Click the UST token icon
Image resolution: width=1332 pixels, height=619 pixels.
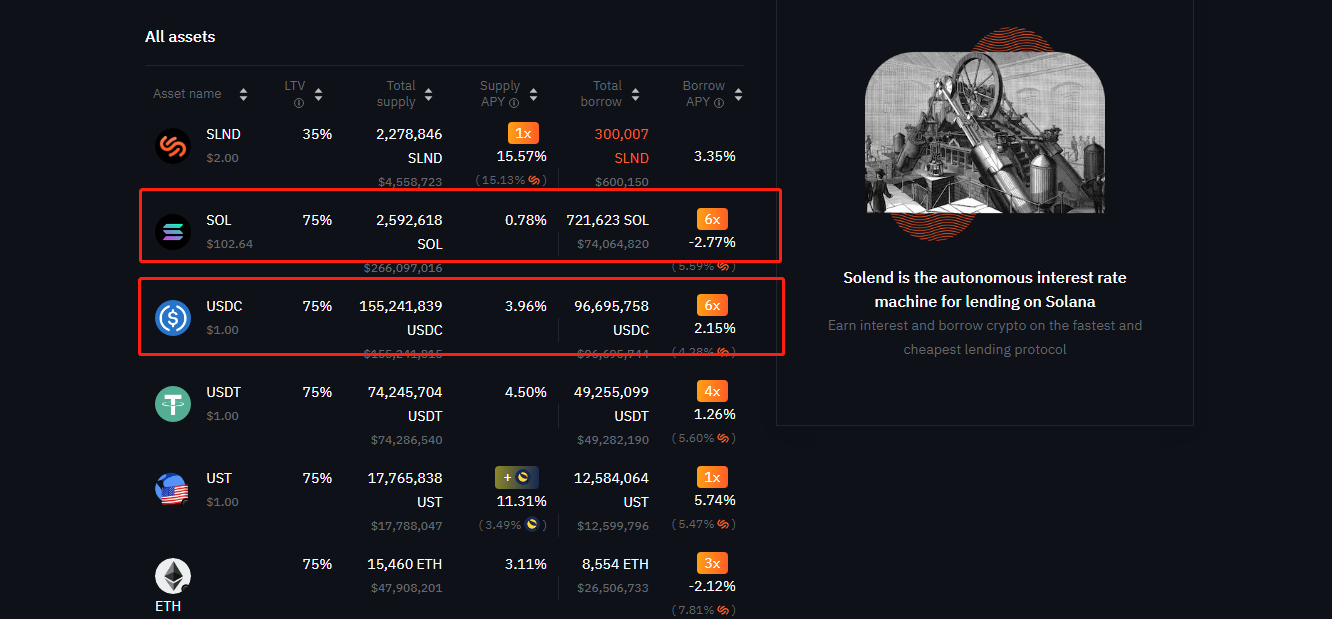(x=172, y=490)
